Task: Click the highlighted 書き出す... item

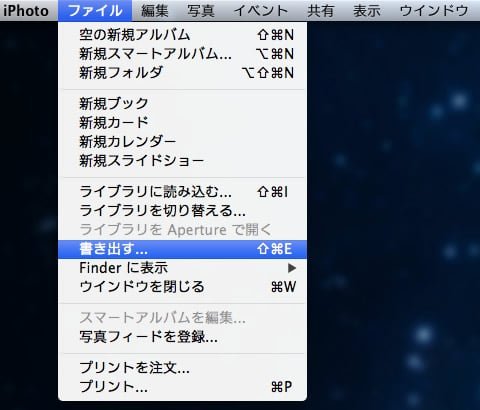Action: [x=182, y=249]
